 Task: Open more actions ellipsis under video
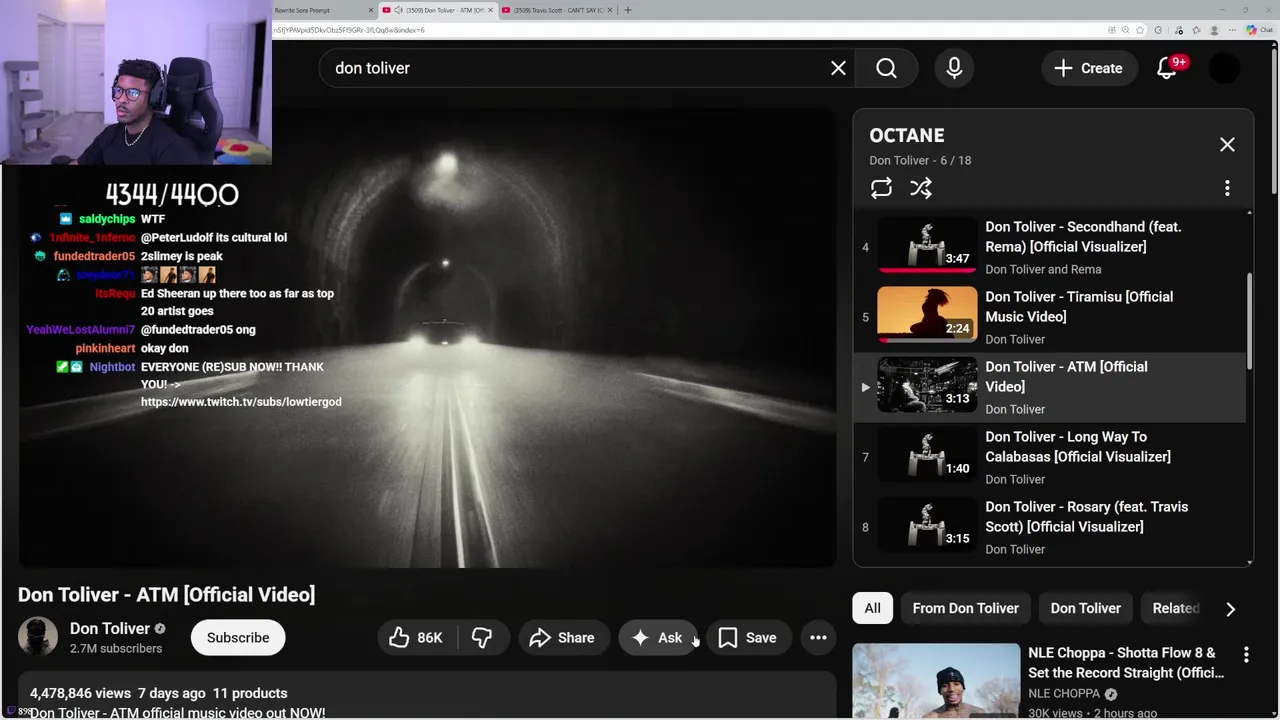pos(818,637)
